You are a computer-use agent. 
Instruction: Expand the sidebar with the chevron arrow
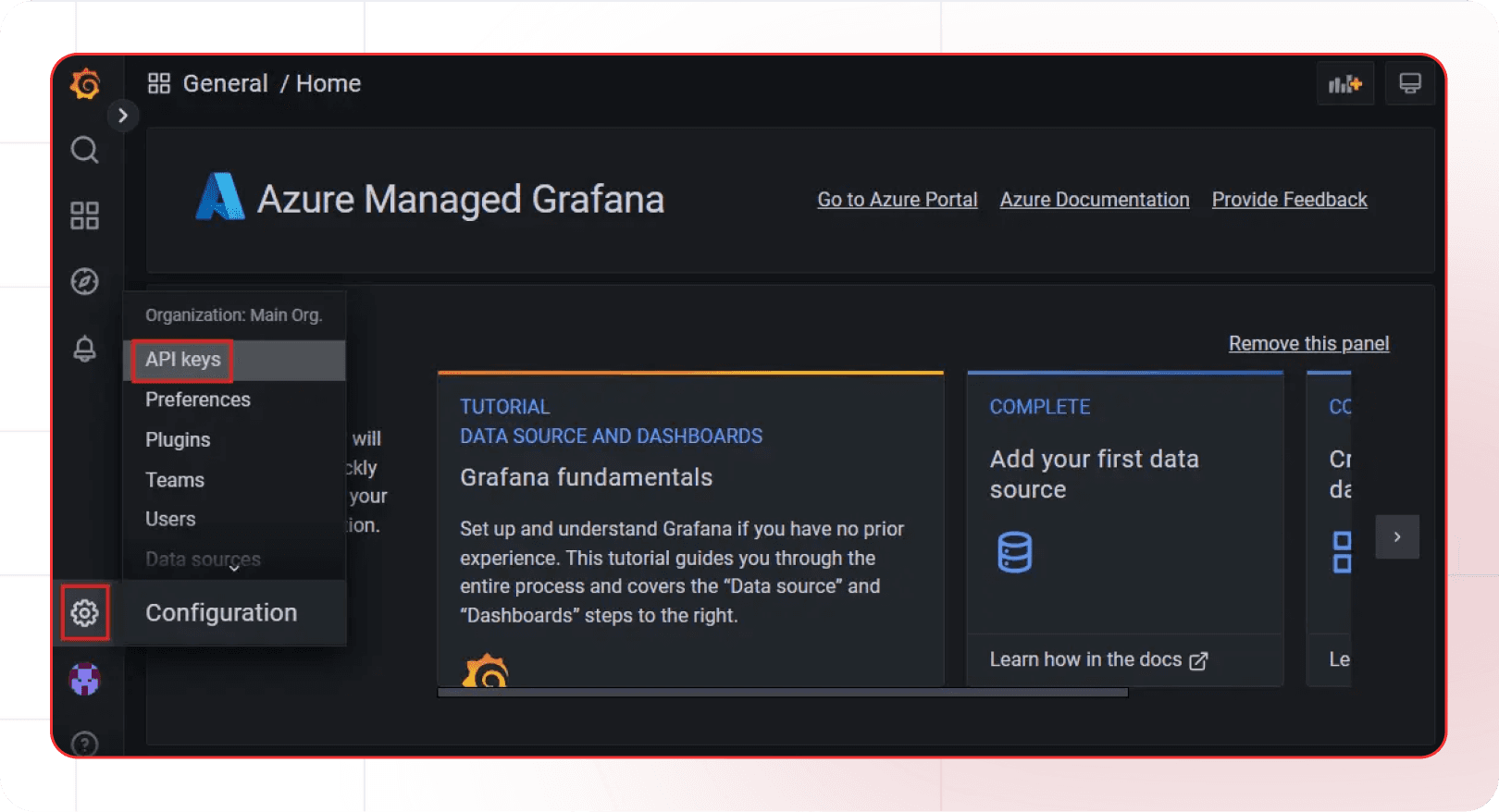pyautogui.click(x=123, y=116)
